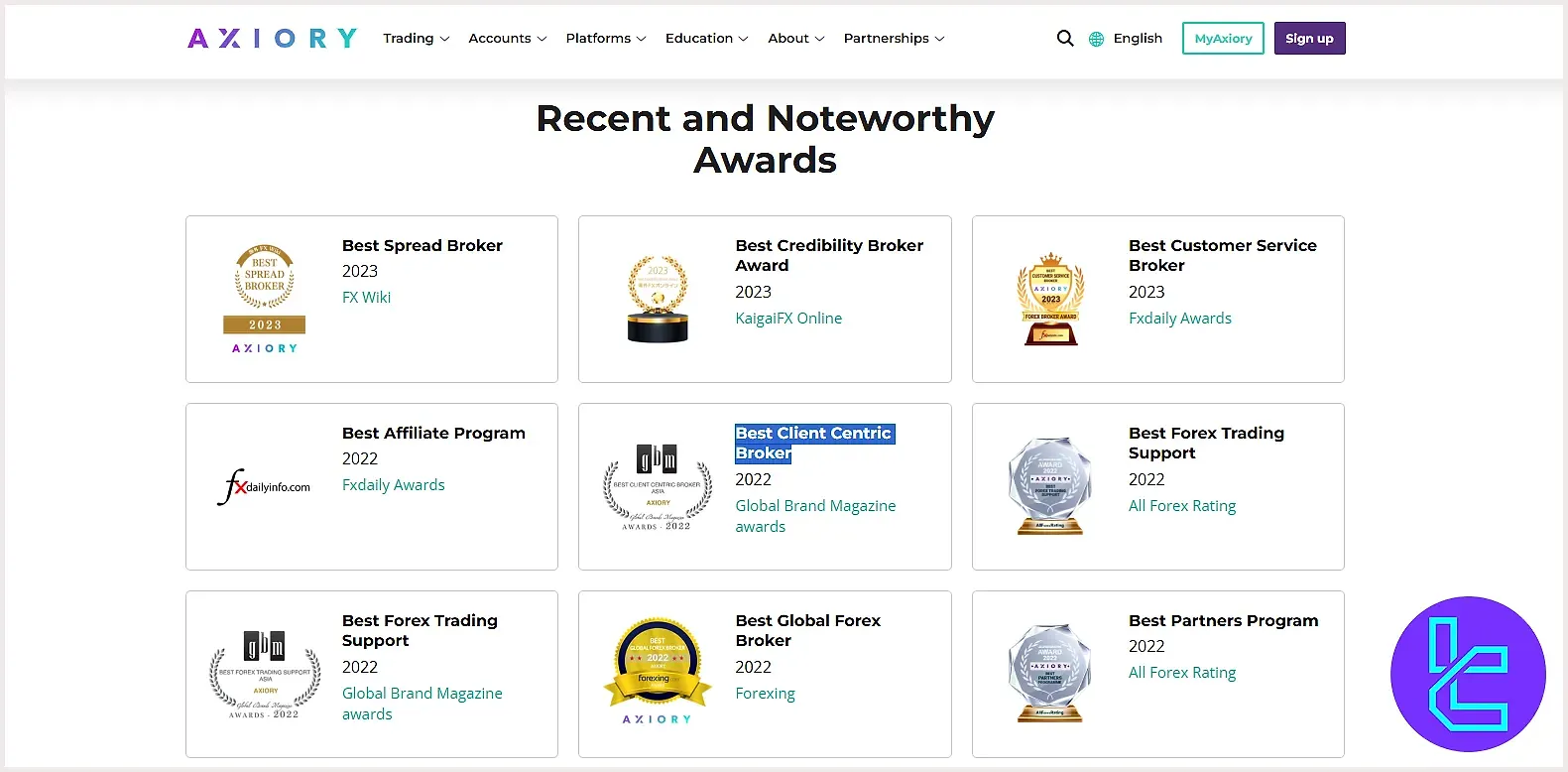
Task: Click the Best Partners Program title
Action: pyautogui.click(x=1224, y=620)
